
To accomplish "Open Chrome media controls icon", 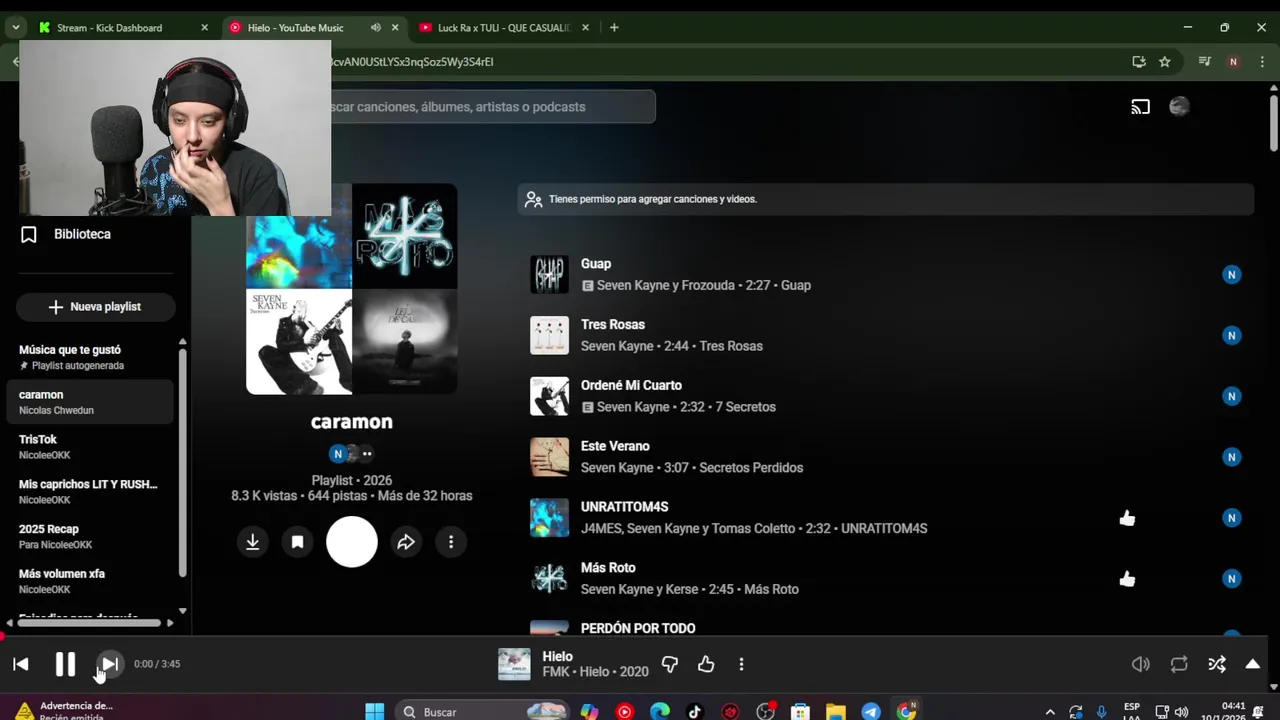I will click(1205, 62).
